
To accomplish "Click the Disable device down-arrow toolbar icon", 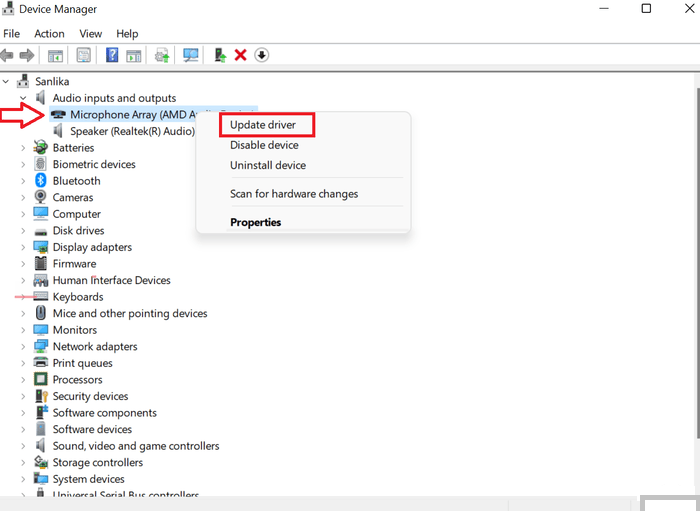I will (x=262, y=55).
